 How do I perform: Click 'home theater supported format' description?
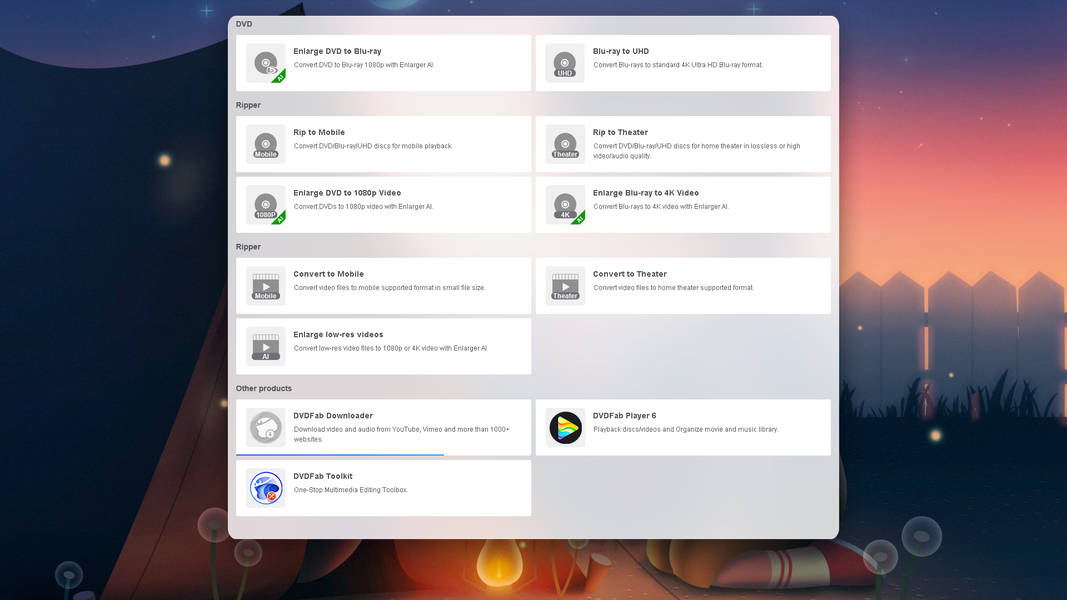coord(673,288)
